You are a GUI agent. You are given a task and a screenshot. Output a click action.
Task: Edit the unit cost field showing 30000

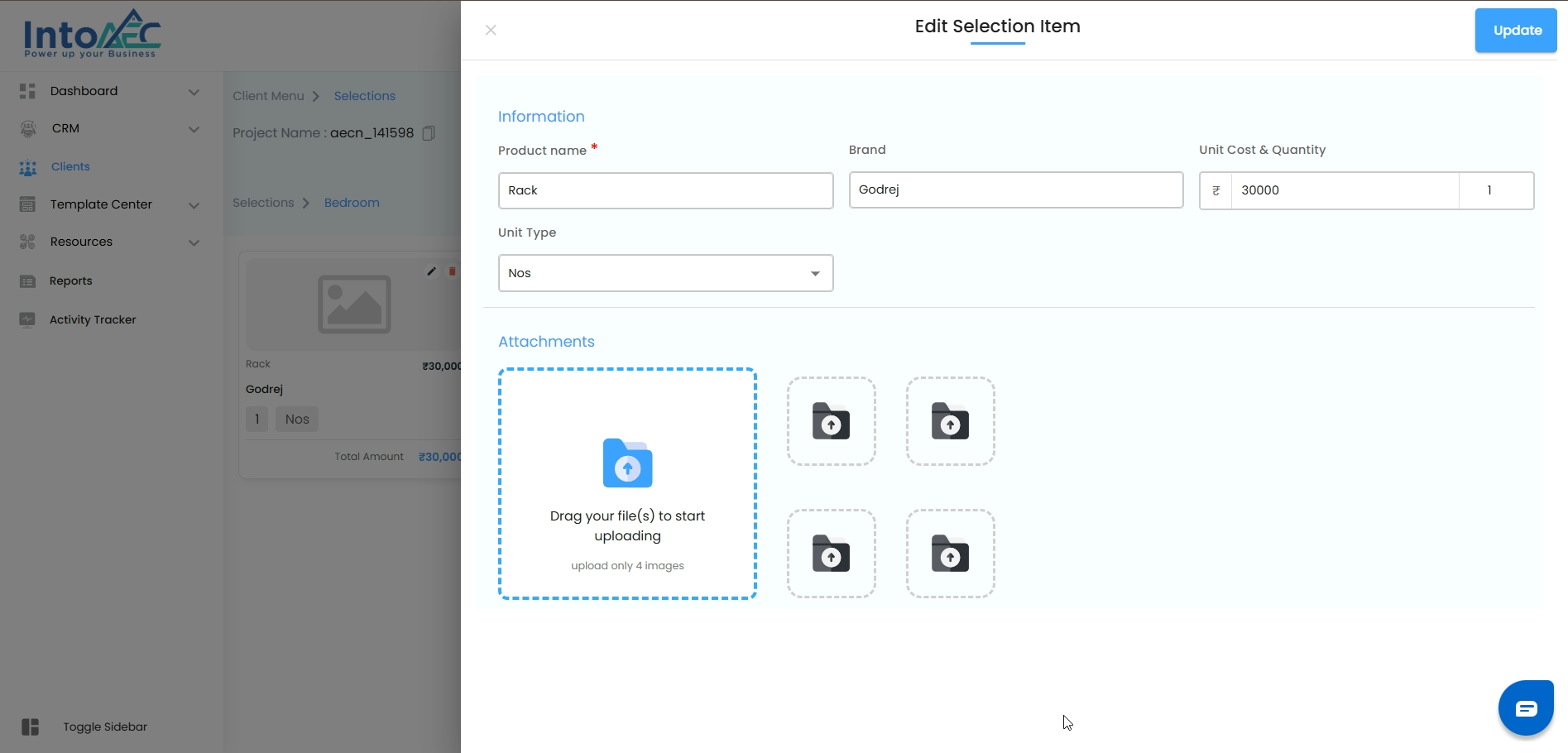pos(1345,190)
